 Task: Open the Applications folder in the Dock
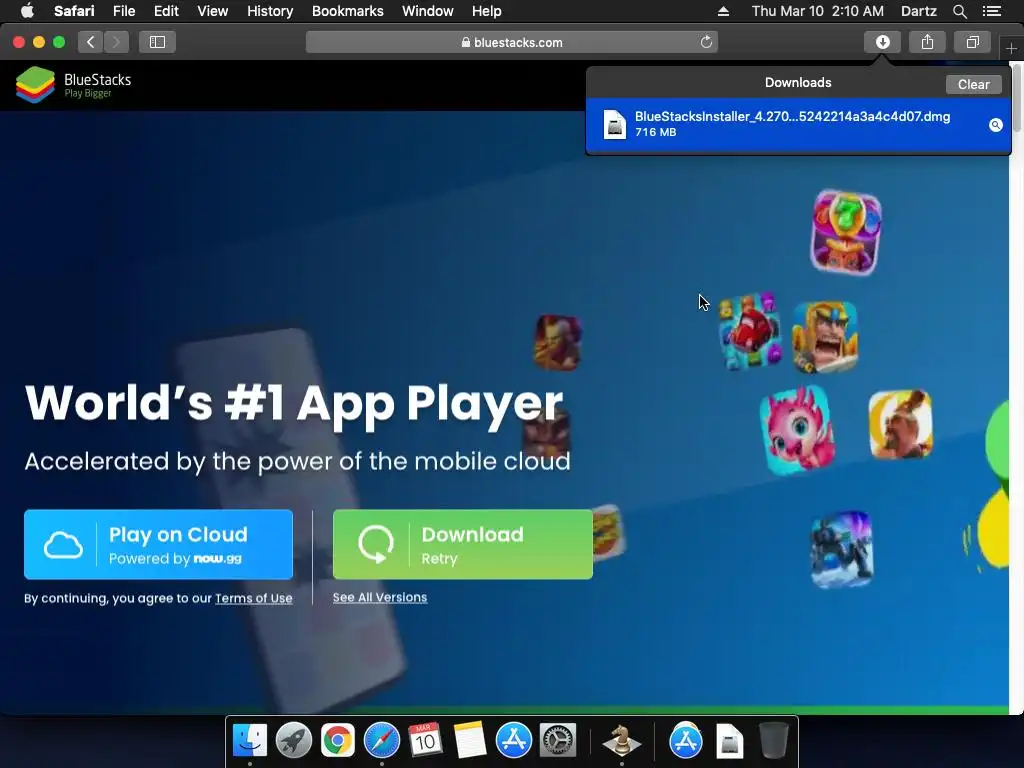pos(686,741)
